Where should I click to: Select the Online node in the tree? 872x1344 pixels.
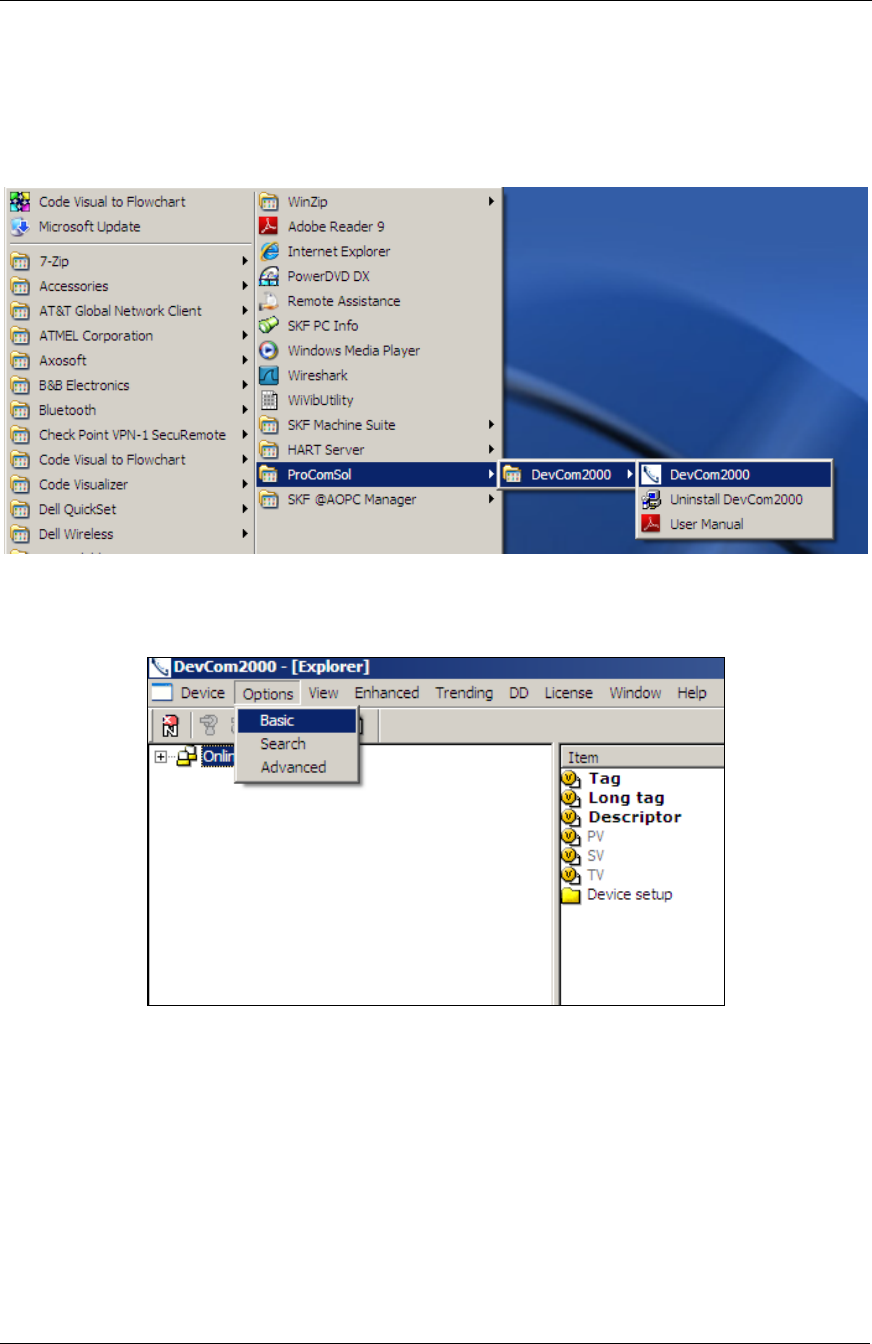click(x=217, y=757)
